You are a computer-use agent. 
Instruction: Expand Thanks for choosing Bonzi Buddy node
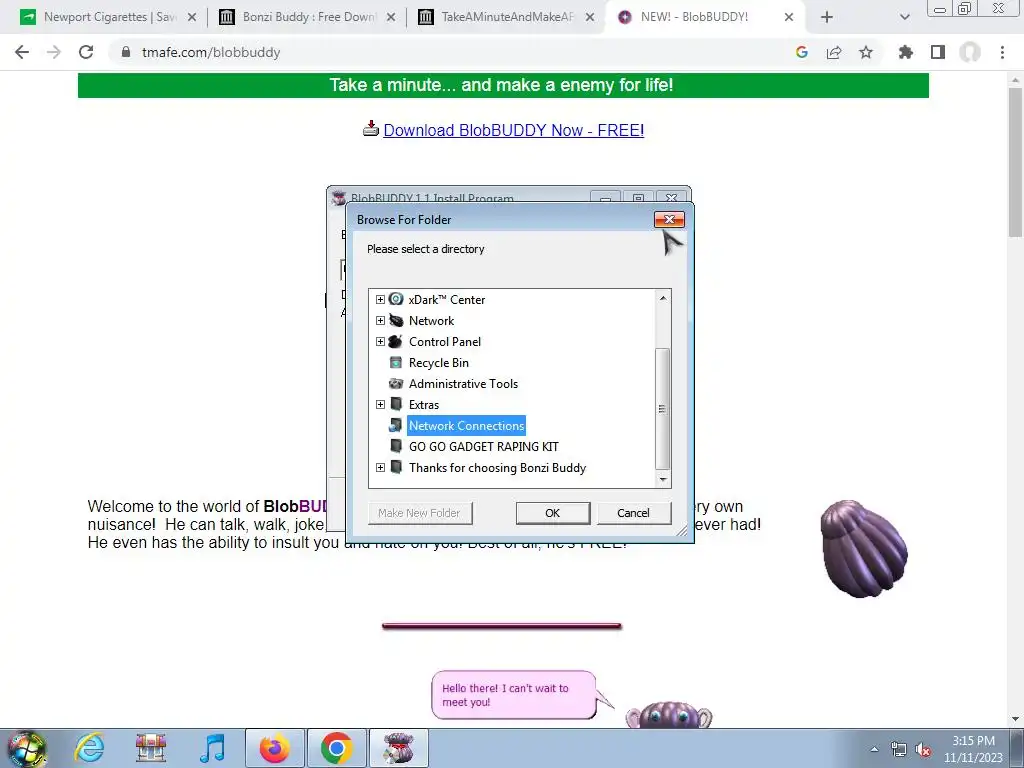[x=380, y=468]
